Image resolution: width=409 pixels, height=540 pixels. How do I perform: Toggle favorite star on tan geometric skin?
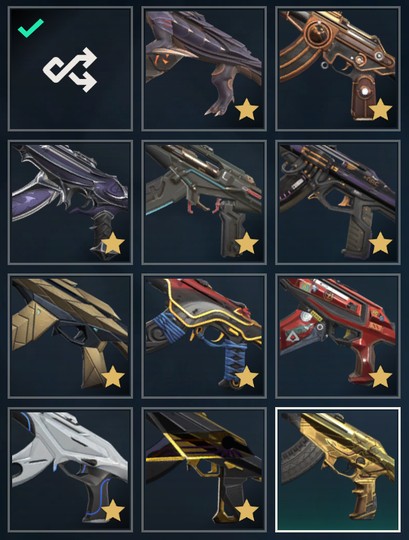[x=113, y=376]
